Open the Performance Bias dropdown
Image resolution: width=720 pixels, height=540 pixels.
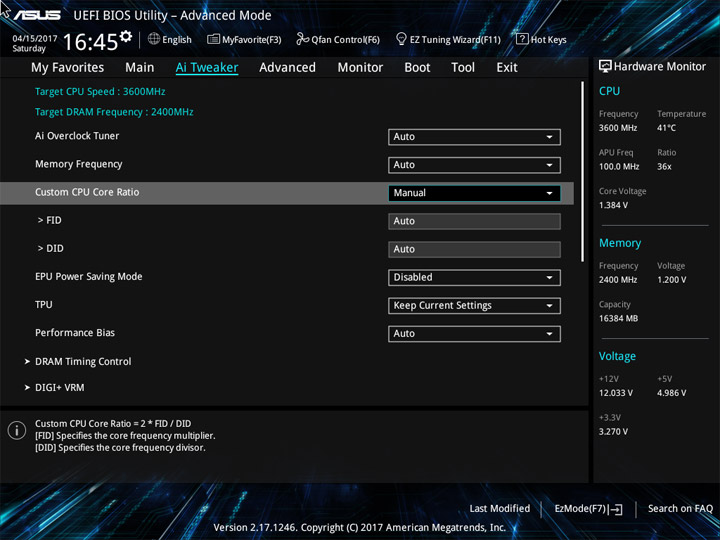coord(474,333)
